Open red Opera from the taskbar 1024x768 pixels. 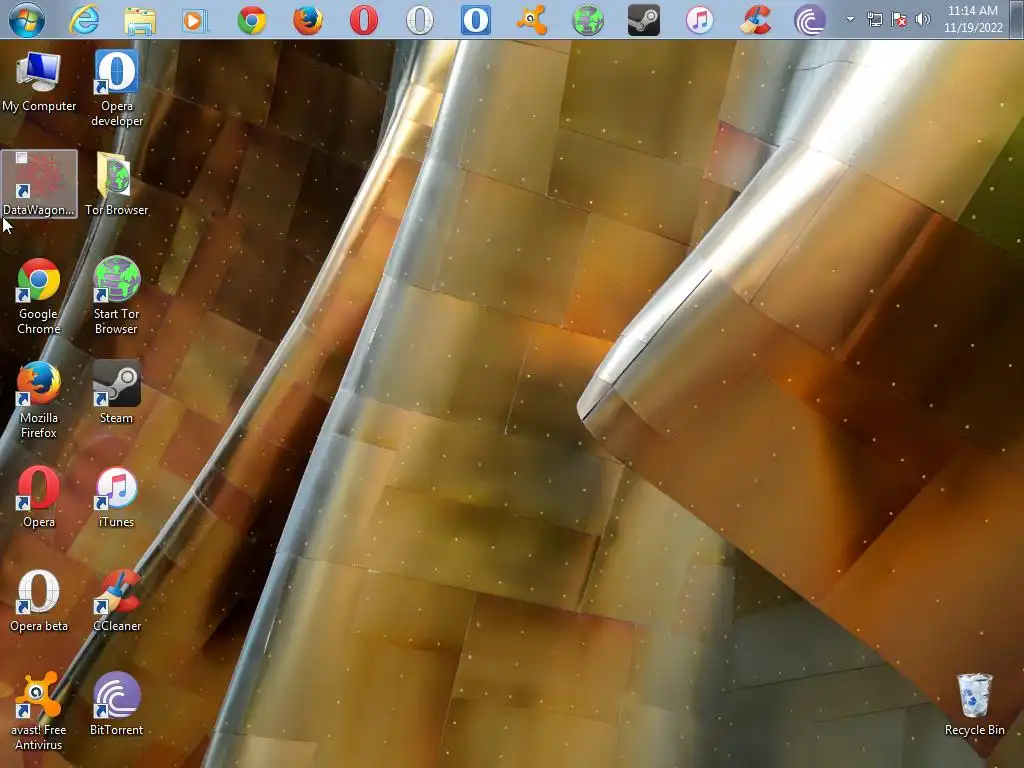(x=364, y=20)
